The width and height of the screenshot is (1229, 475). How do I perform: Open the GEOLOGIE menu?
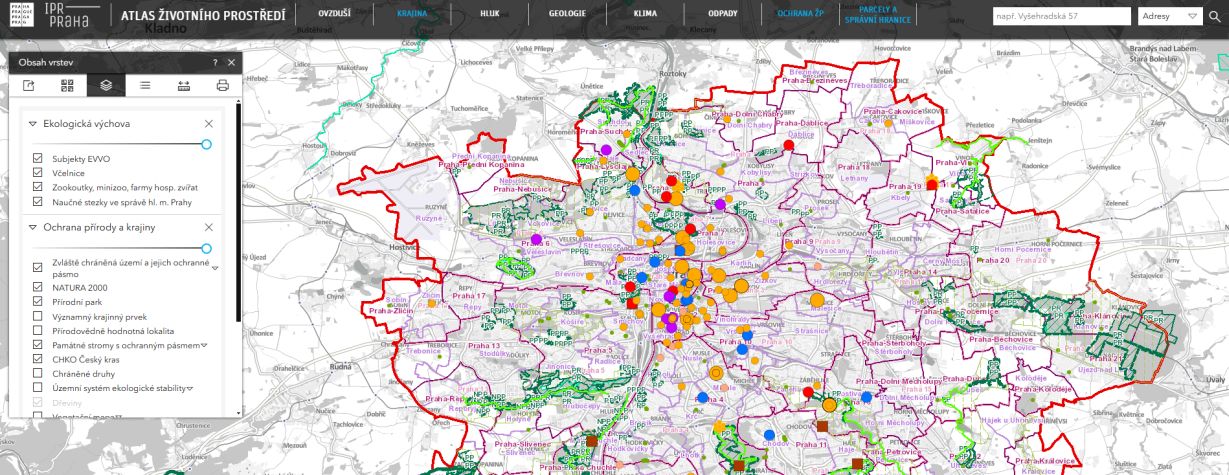tap(567, 14)
